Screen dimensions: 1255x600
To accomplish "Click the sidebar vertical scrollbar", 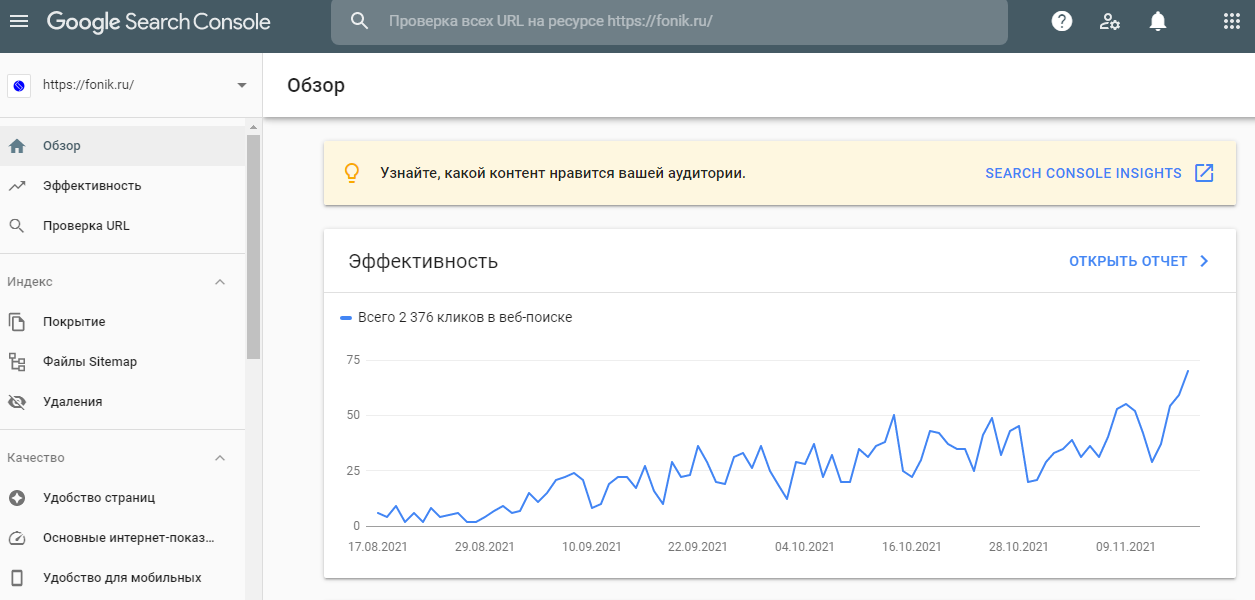I will point(253,246).
